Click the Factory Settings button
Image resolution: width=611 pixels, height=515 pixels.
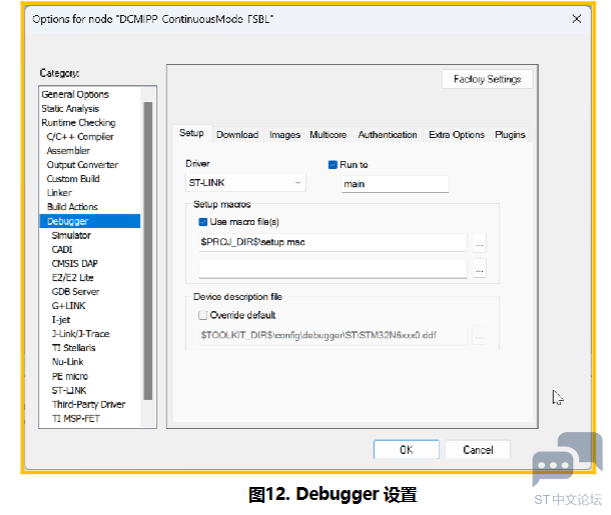(487, 79)
